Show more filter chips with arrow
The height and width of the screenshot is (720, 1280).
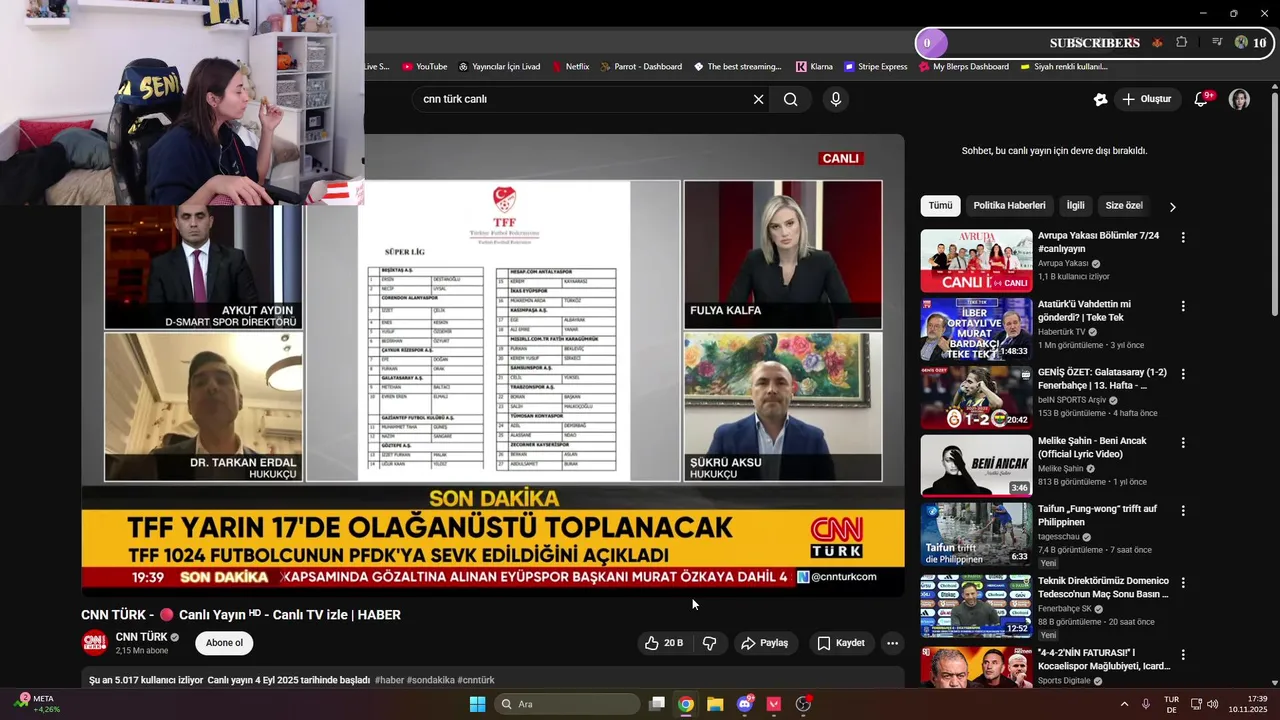click(x=1173, y=207)
